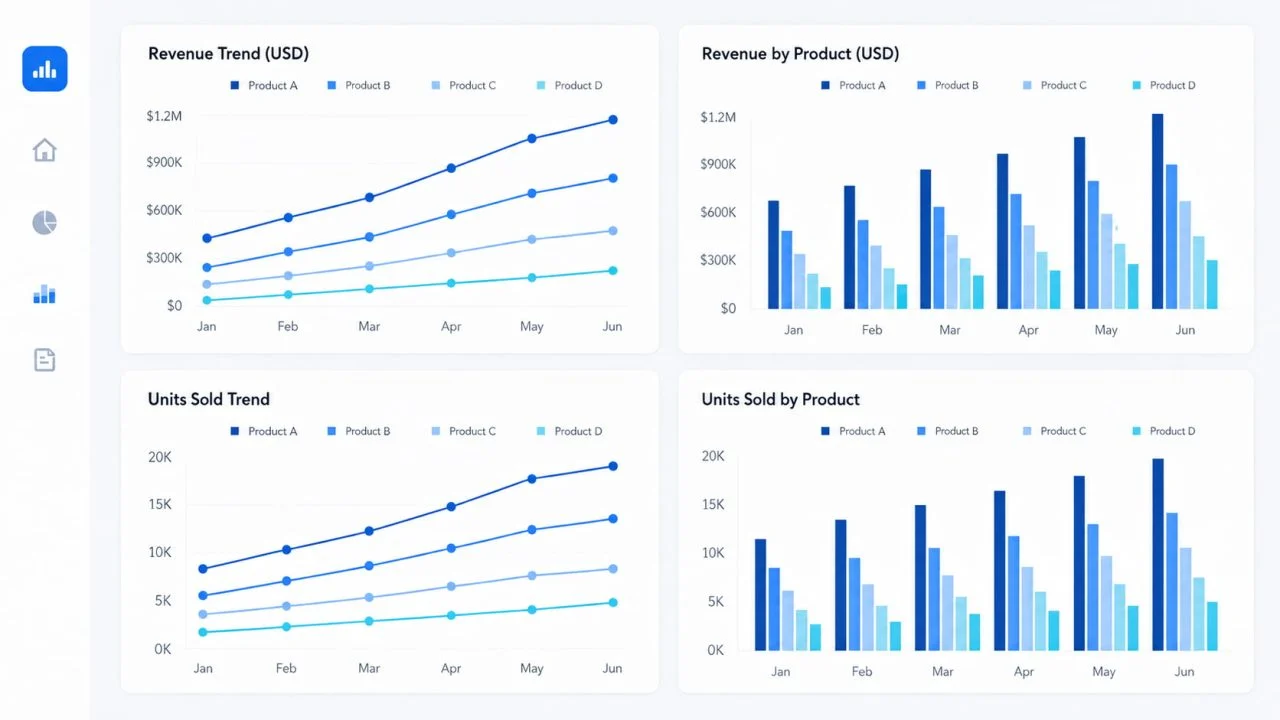This screenshot has width=1280, height=720.
Task: Click Product D swatch in Revenue by Product legend
Action: pyautogui.click(x=1136, y=86)
